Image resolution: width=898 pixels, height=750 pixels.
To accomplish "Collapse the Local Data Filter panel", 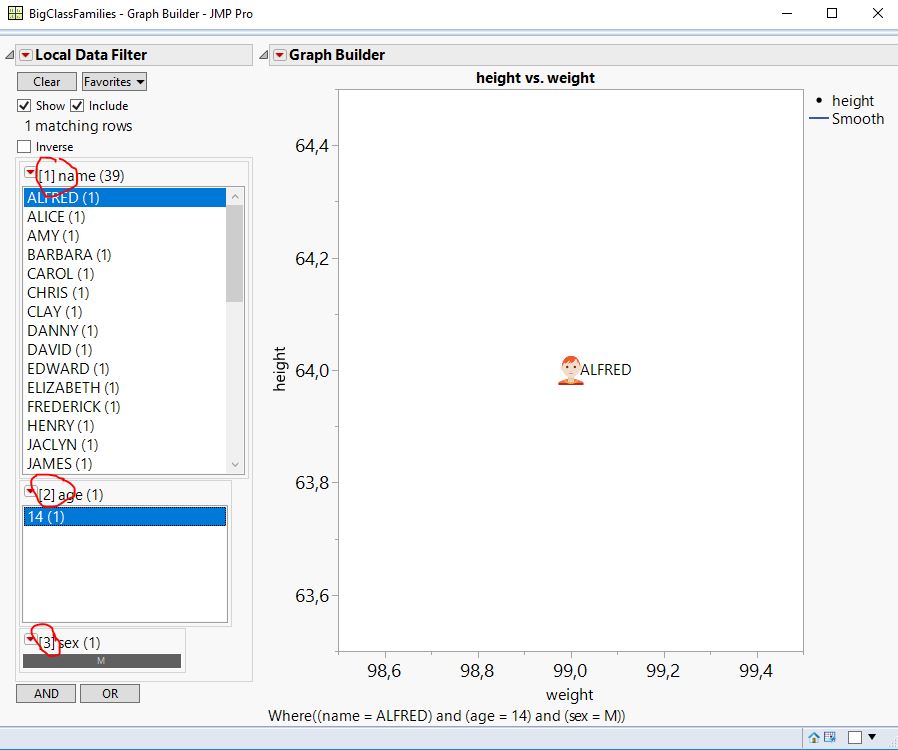I will 8,55.
